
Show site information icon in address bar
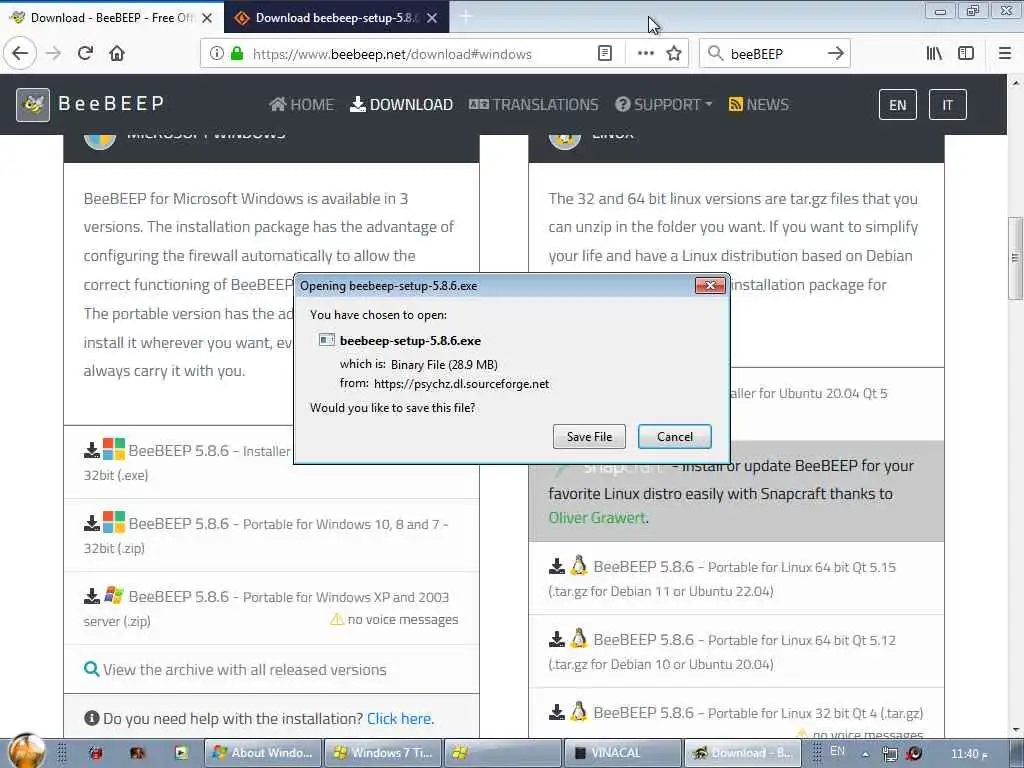(217, 54)
